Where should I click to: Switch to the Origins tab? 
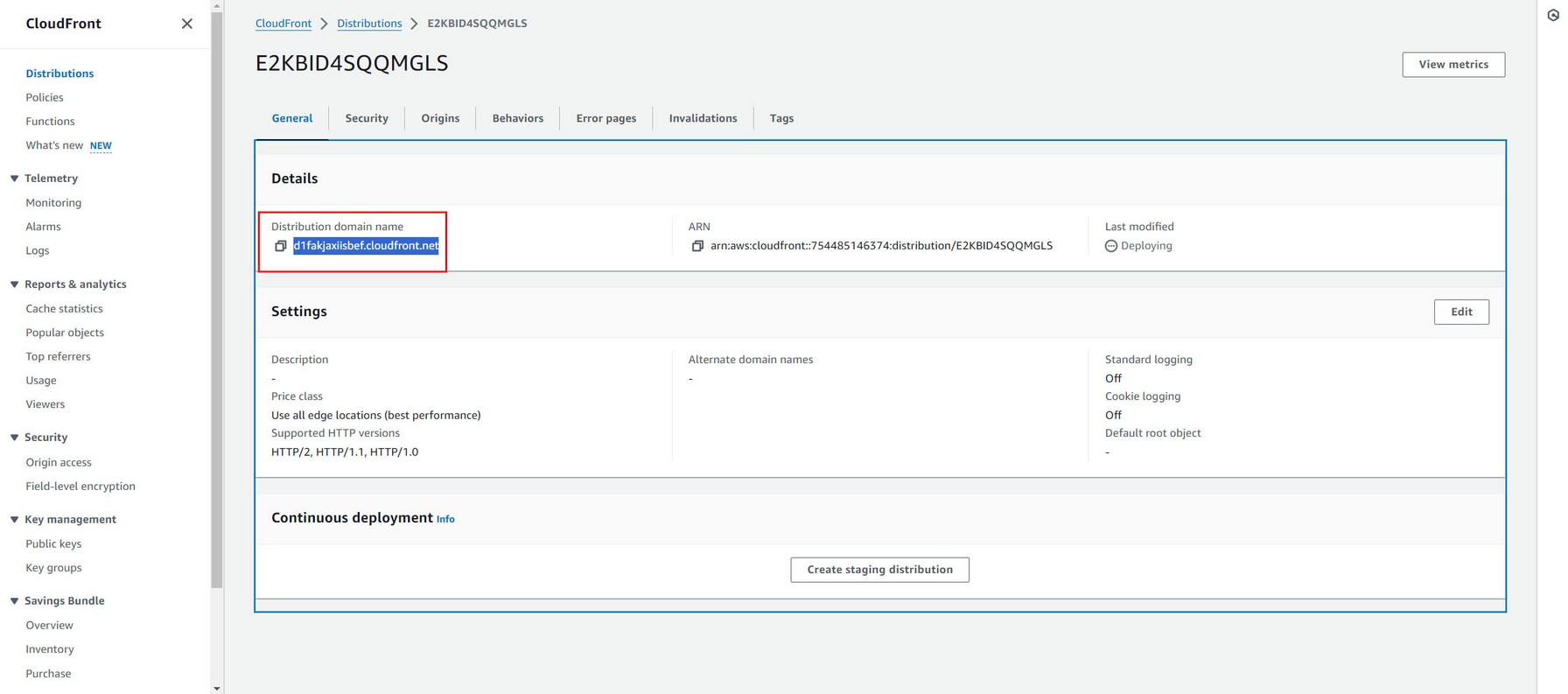click(440, 118)
